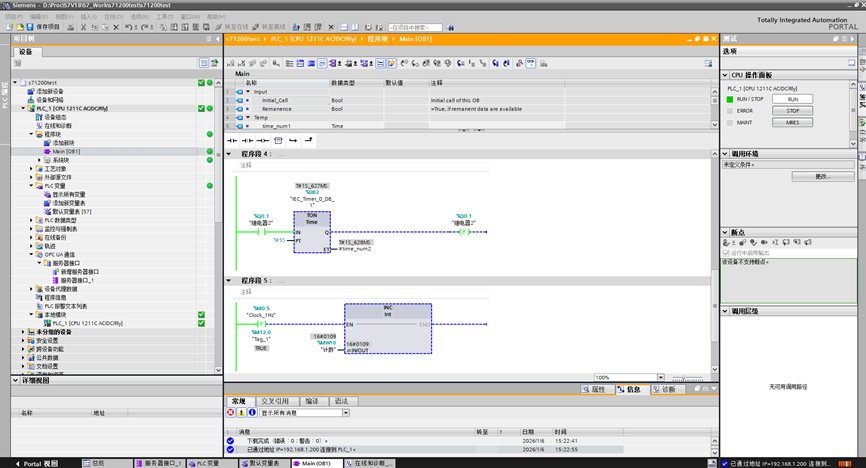This screenshot has height=468, width=866.
Task: Click the checkmark beside 本地模块 row
Action: coord(202,315)
